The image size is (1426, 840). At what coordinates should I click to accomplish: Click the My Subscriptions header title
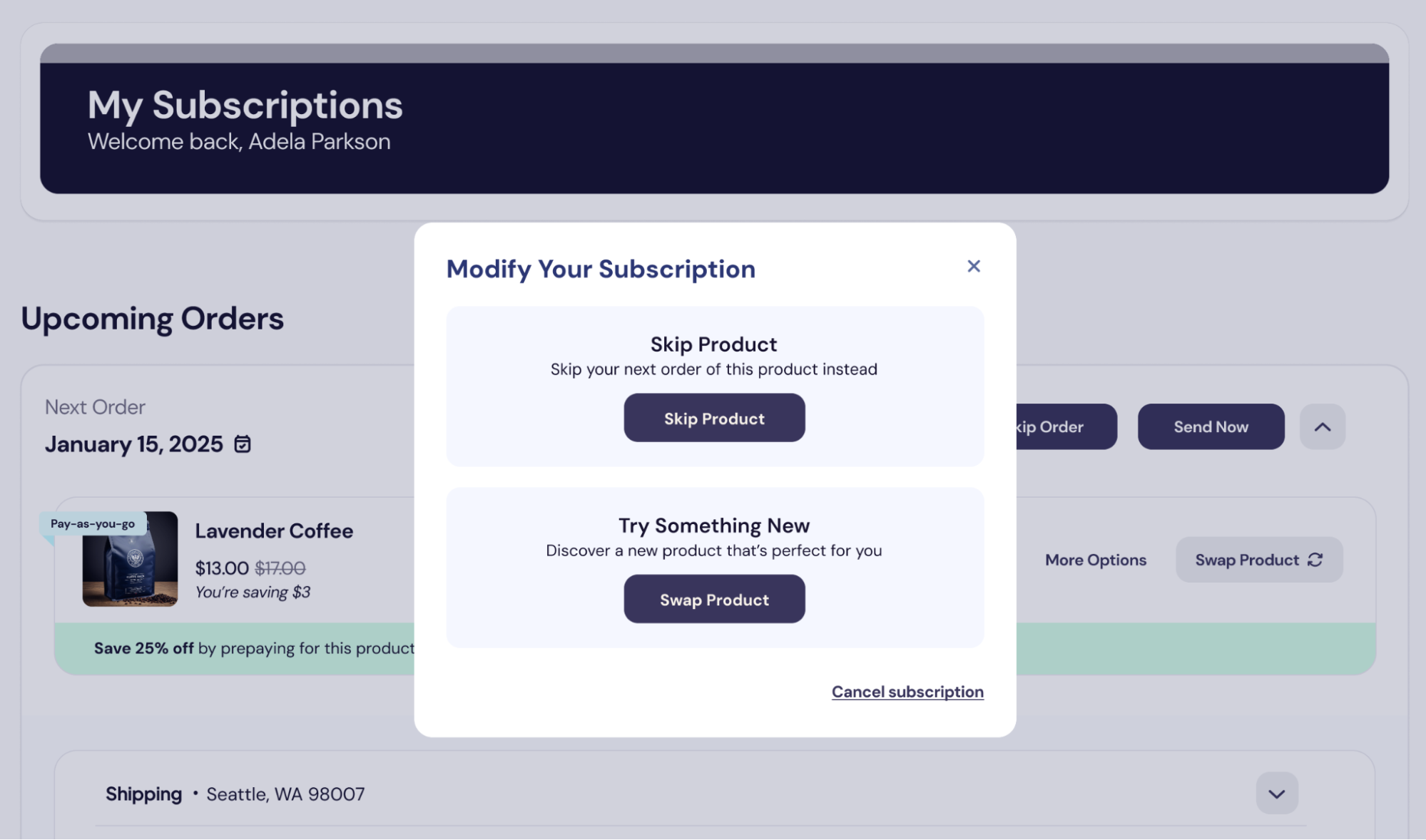[x=245, y=106]
